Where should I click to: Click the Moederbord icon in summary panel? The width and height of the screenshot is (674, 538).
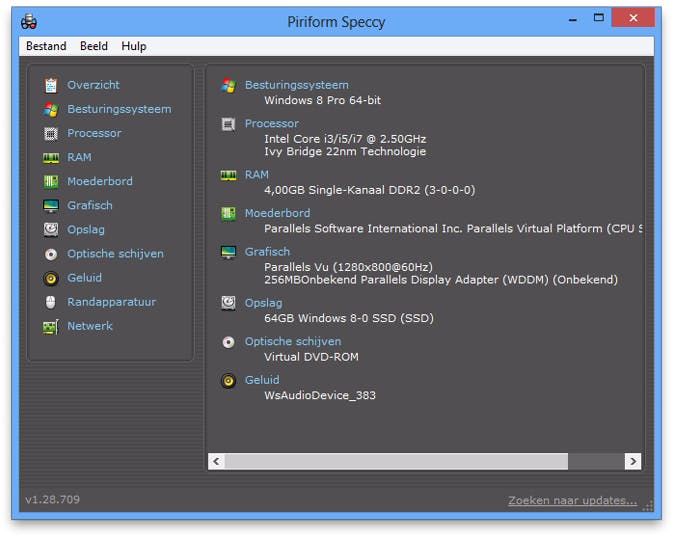pyautogui.click(x=228, y=214)
